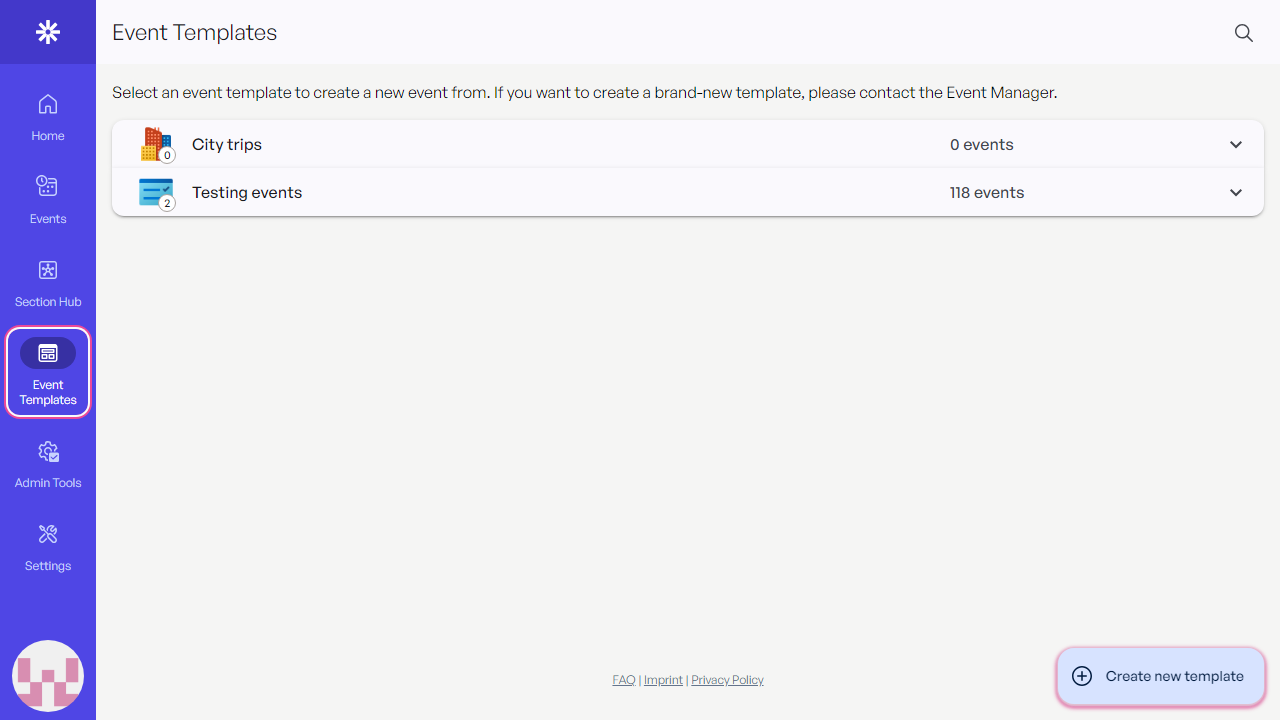Expand the Testing events chevron

click(x=1236, y=193)
